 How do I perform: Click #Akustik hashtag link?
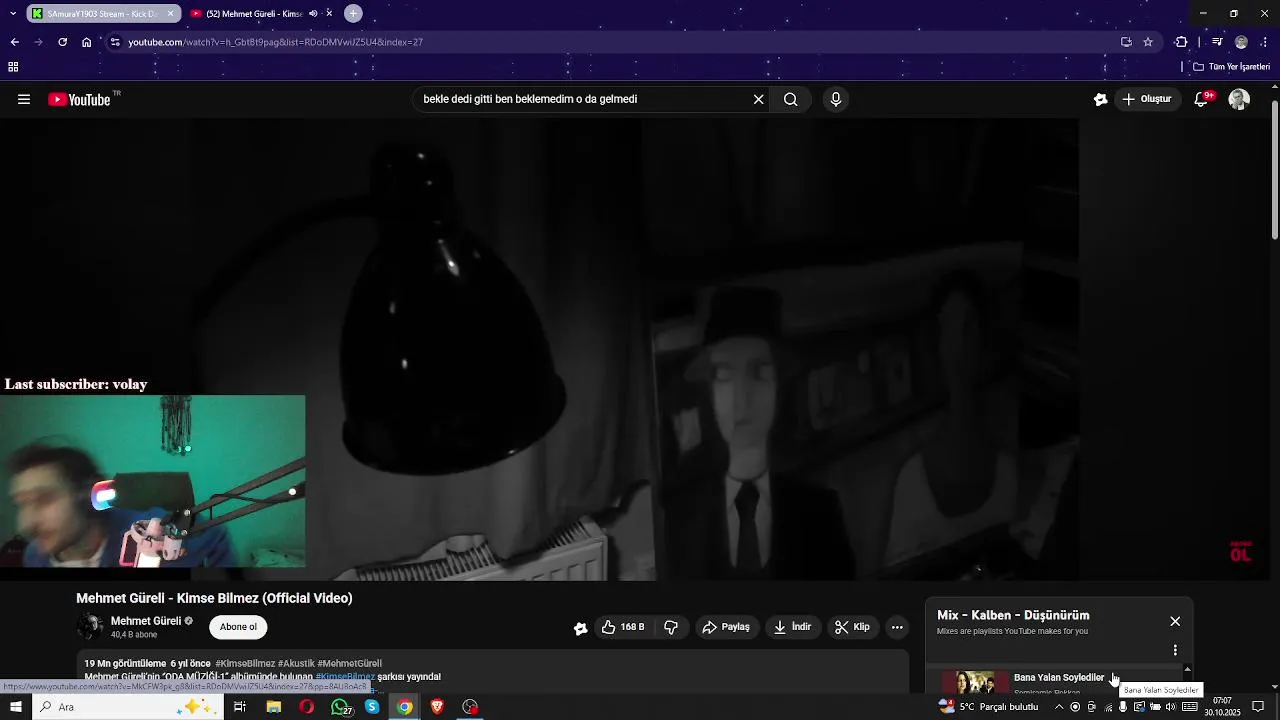pos(296,664)
